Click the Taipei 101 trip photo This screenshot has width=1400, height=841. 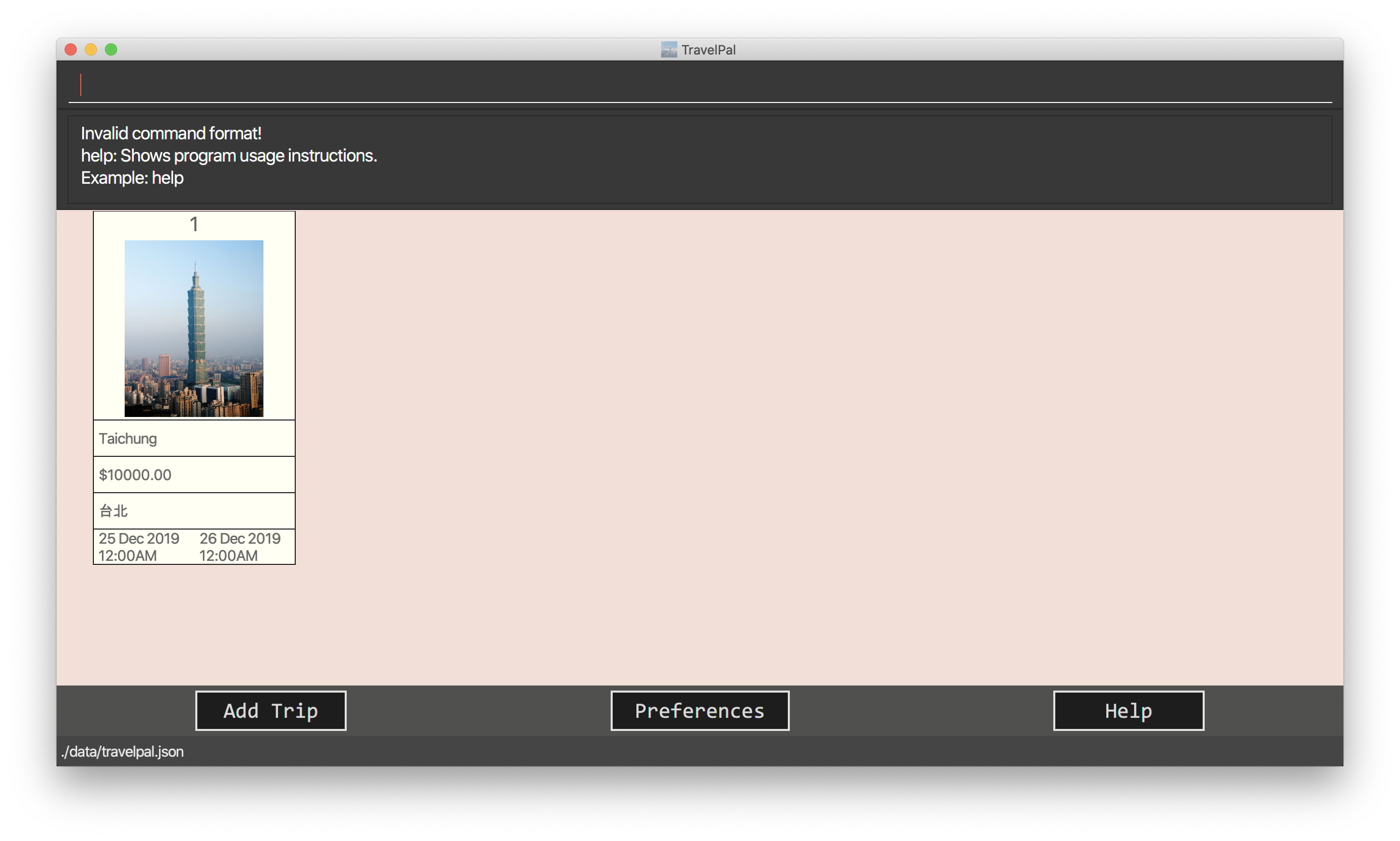194,328
